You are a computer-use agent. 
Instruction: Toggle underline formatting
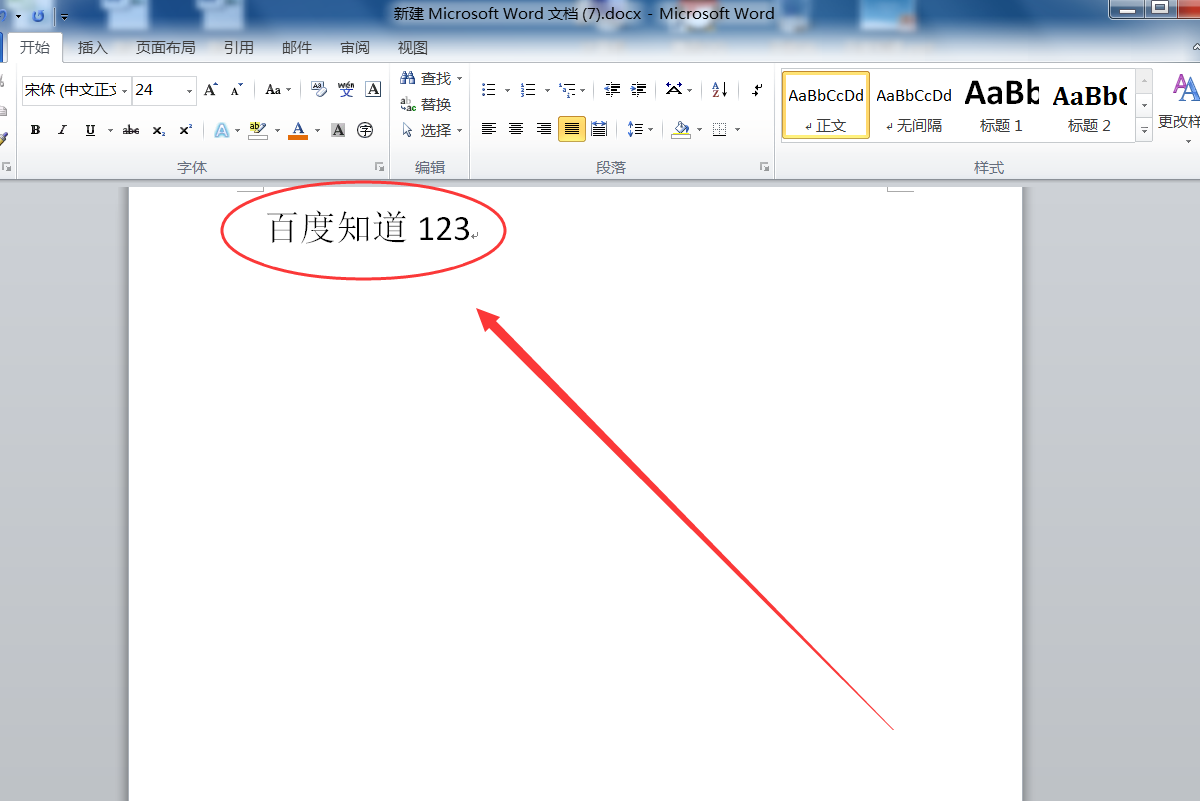91,130
